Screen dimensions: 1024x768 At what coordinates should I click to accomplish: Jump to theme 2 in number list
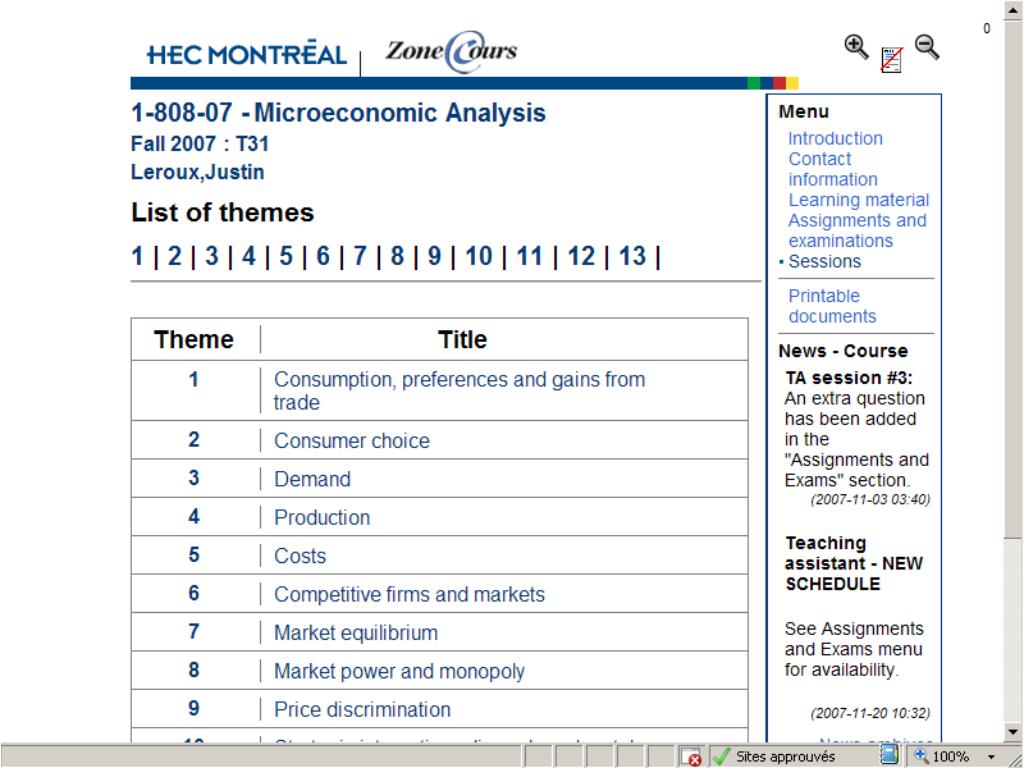[174, 256]
